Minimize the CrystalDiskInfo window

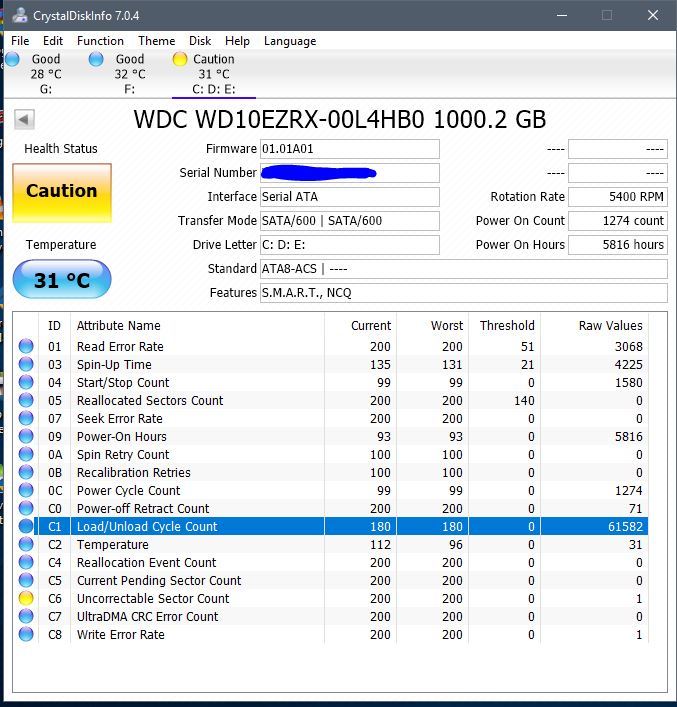(562, 15)
